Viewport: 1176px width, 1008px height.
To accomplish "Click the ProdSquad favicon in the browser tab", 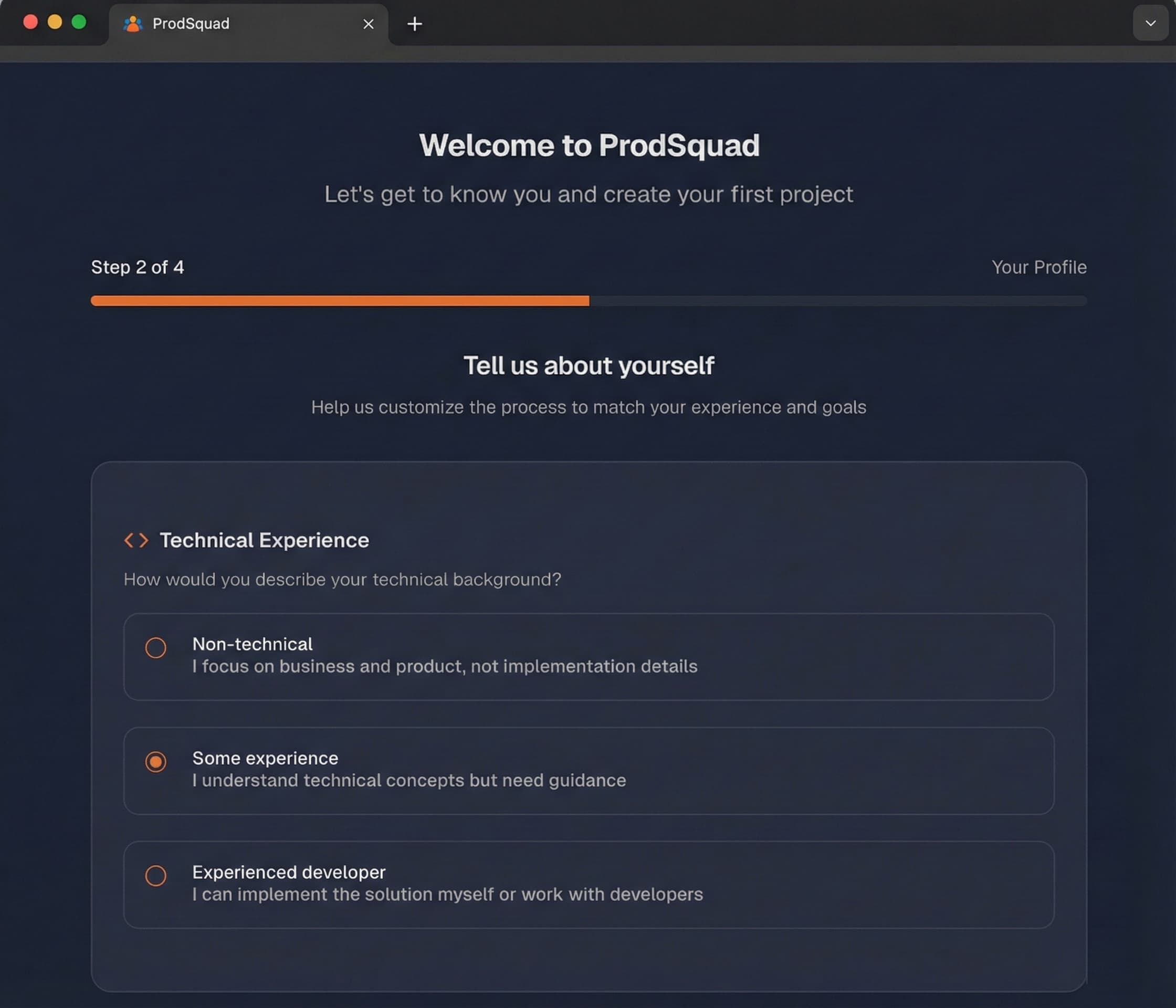I will tap(132, 23).
